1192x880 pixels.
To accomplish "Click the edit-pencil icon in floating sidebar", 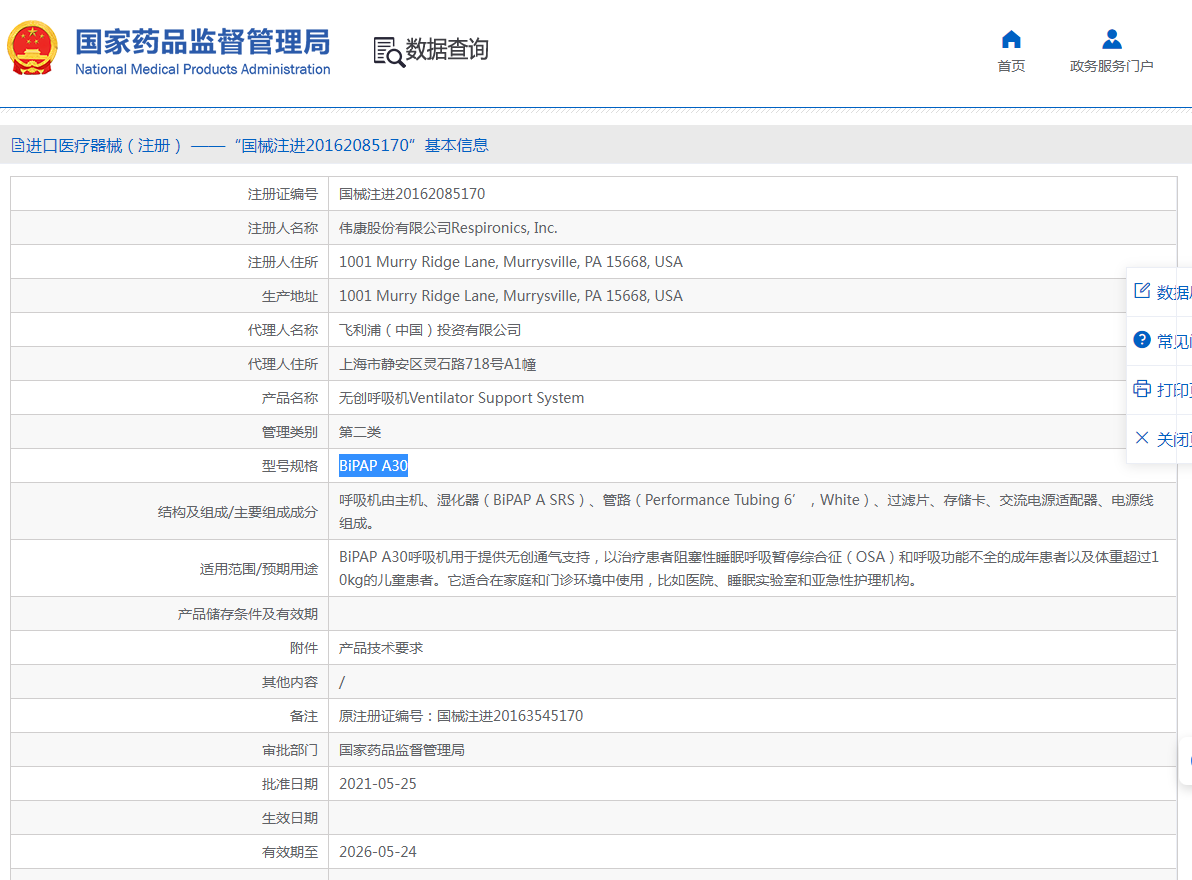I will click(1142, 291).
